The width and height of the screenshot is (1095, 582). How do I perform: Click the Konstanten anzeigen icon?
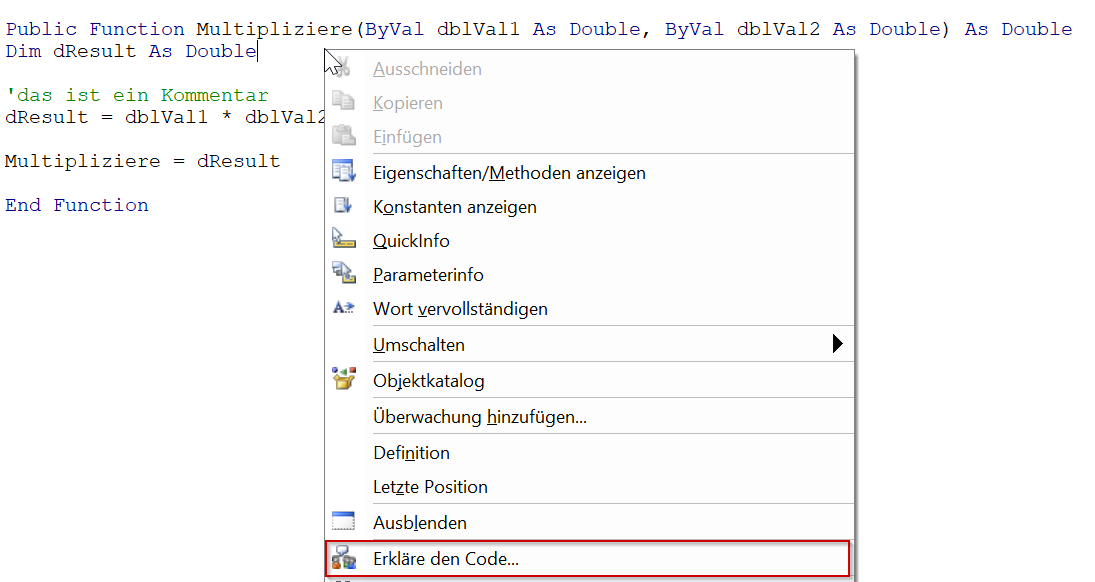pos(343,205)
